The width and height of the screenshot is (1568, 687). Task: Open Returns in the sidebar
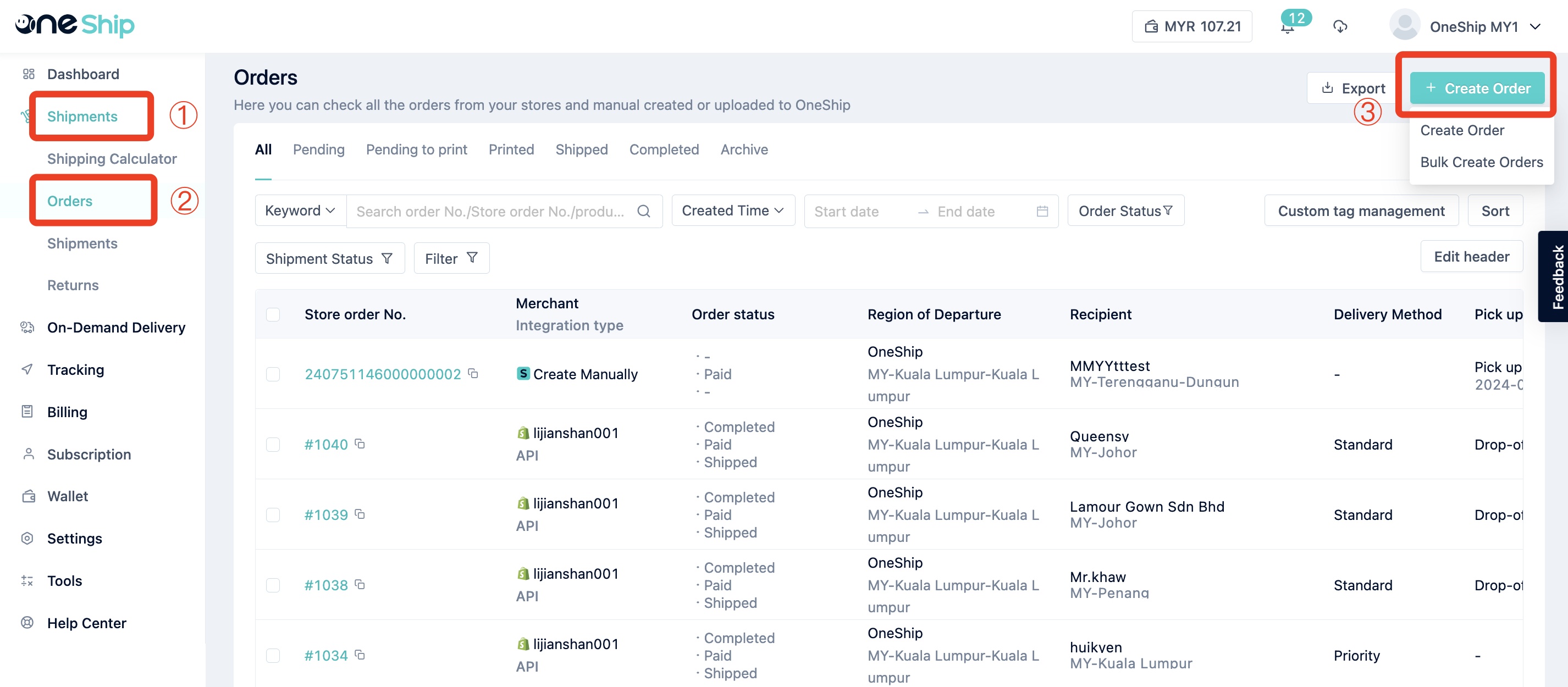click(x=73, y=285)
